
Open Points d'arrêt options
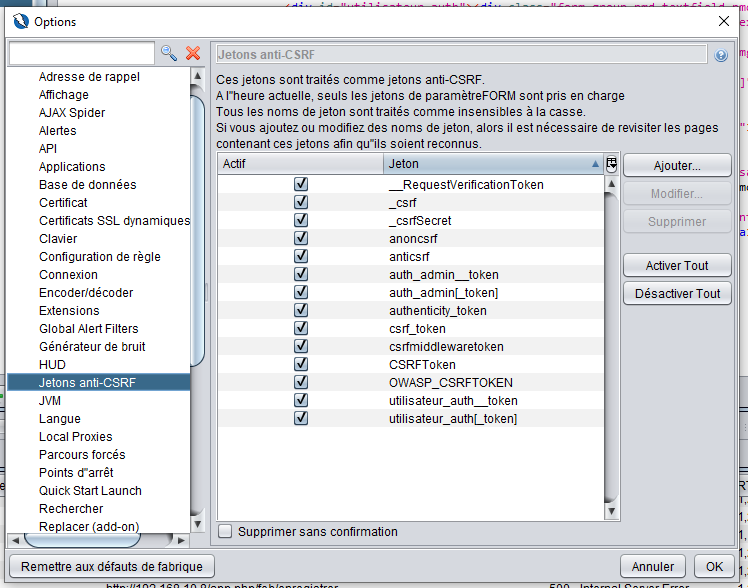click(76, 473)
